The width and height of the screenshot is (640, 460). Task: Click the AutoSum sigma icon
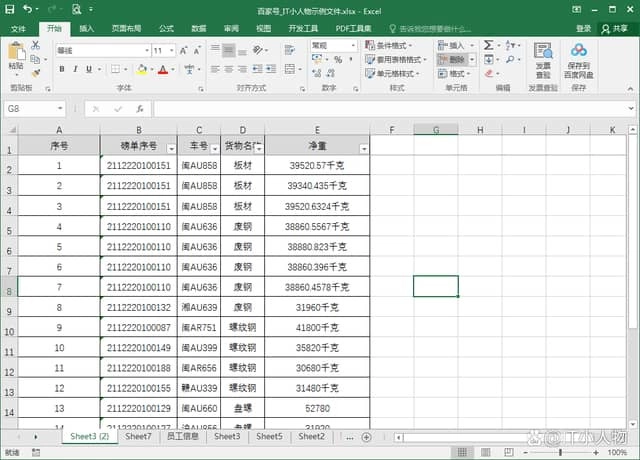click(488, 45)
